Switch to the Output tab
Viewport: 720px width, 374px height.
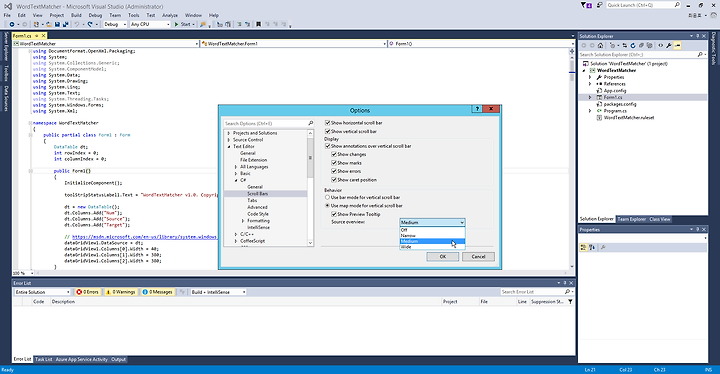118,359
